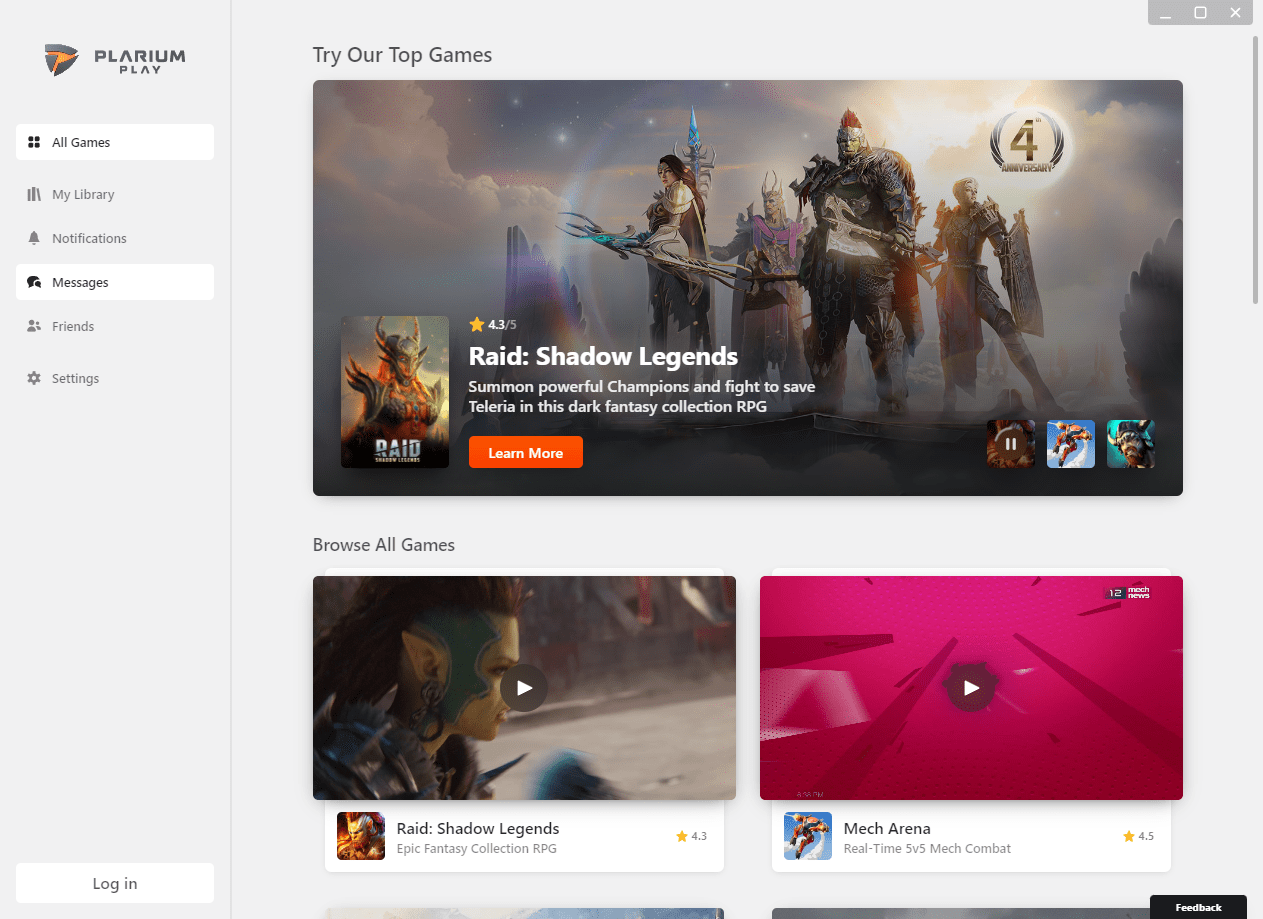This screenshot has height=919, width=1263.
Task: Click the 'Browse All Games' heading
Action: pyautogui.click(x=384, y=545)
